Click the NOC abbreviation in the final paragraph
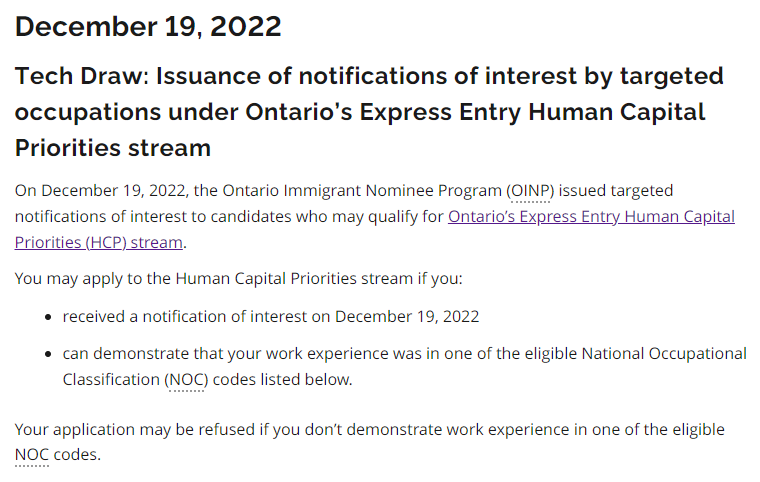Image resolution: width=760 pixels, height=482 pixels. (x=32, y=455)
